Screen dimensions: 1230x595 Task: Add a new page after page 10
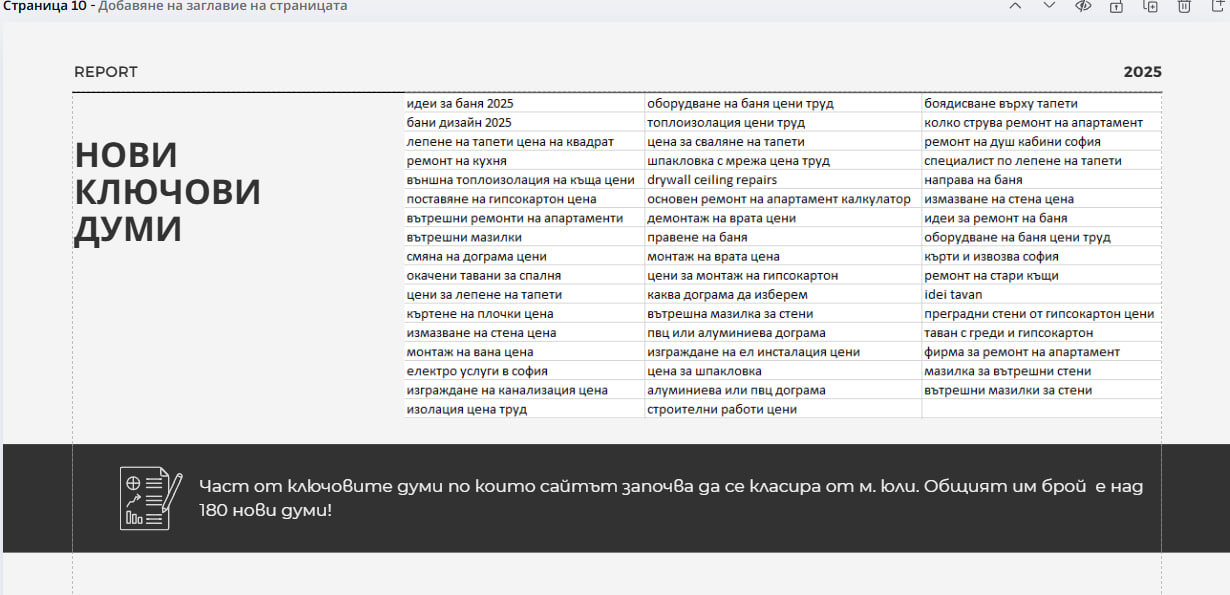pyautogui.click(x=1218, y=6)
